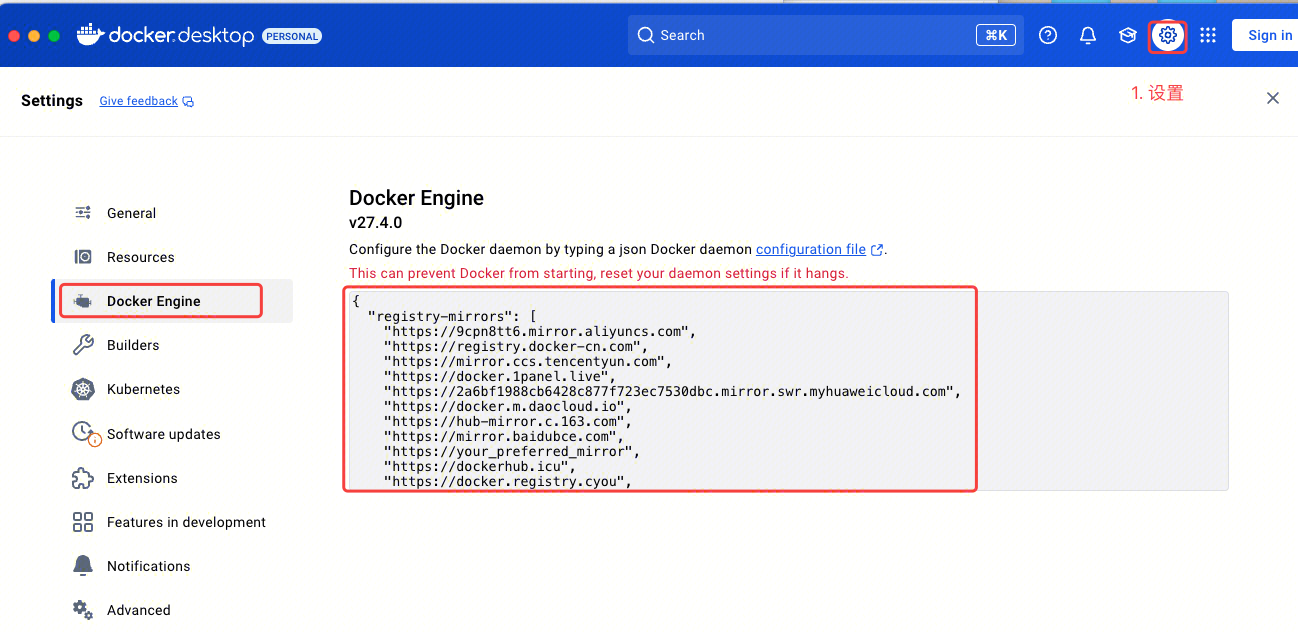Open the help question mark icon
The height and width of the screenshot is (636, 1298).
pos(1048,36)
